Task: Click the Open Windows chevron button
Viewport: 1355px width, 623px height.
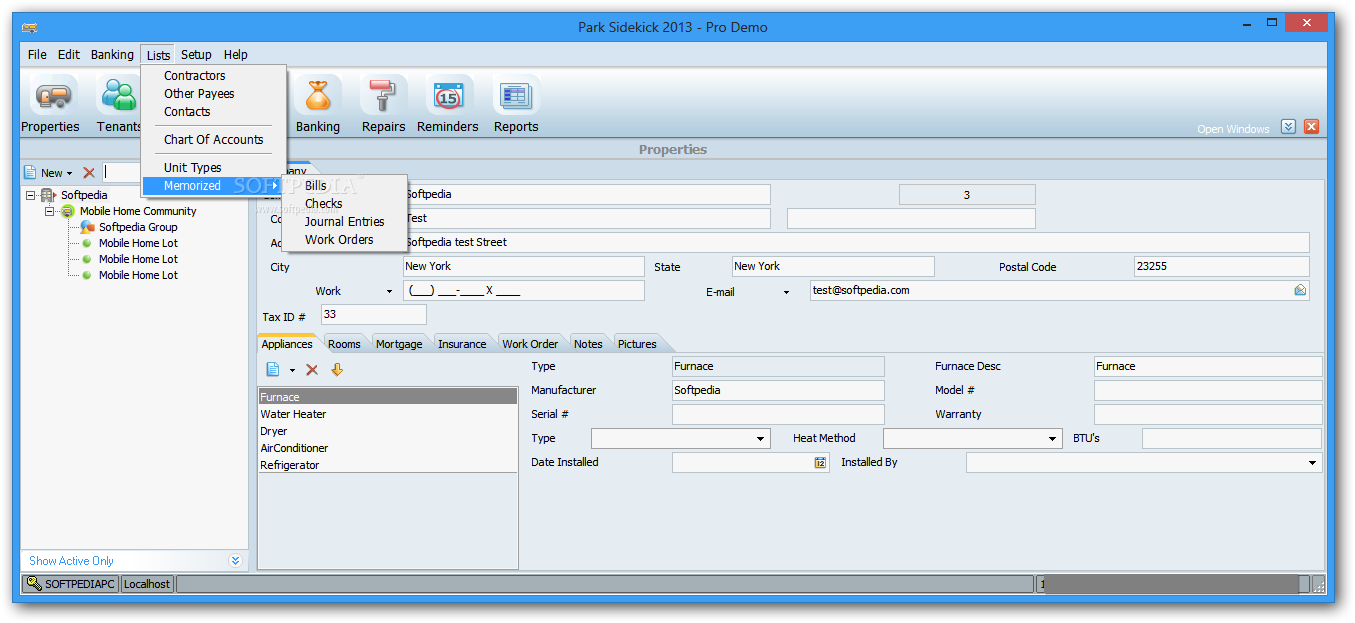Action: point(1289,127)
